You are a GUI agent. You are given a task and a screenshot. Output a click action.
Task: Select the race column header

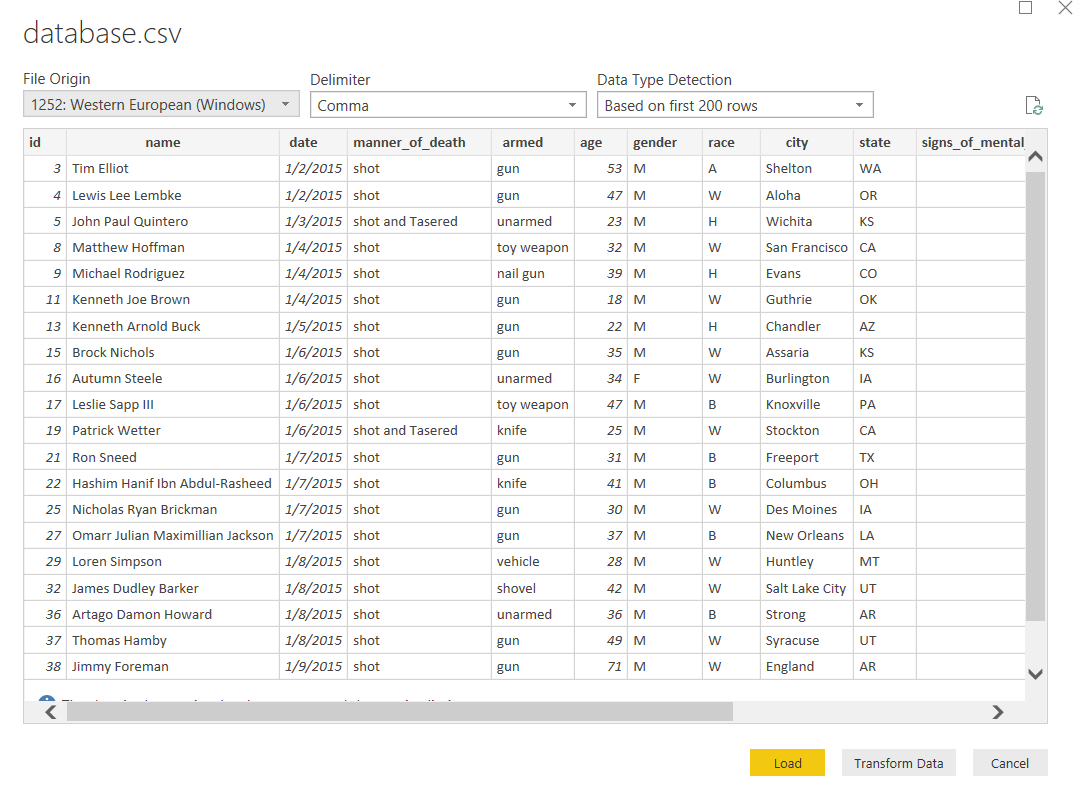[731, 143]
